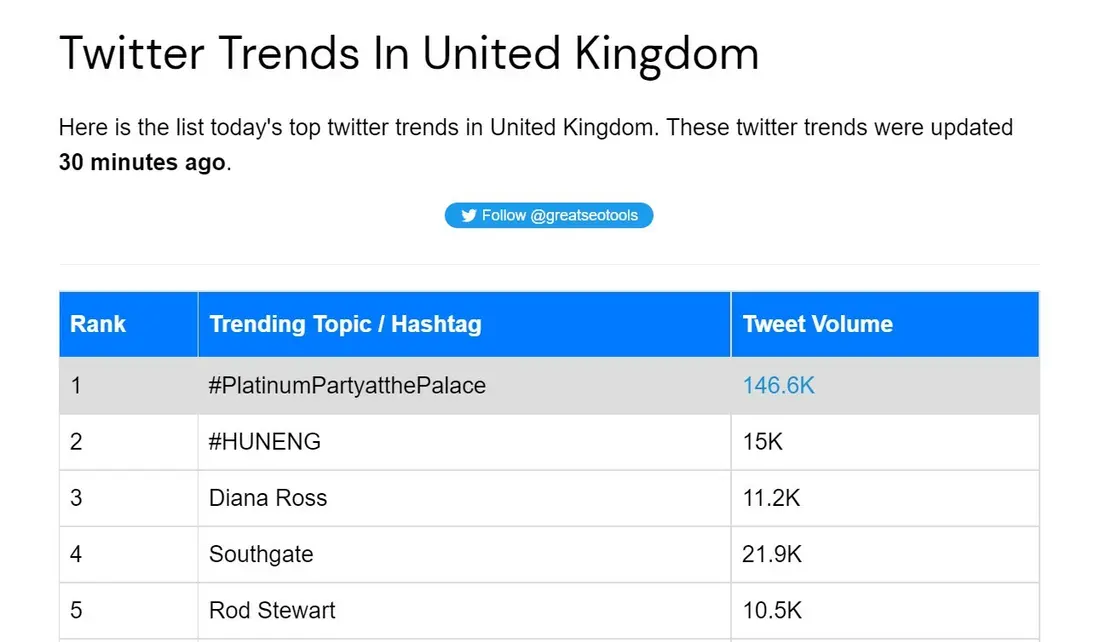Click the Diana Ross trending topic
This screenshot has width=1100, height=642.
pos(268,497)
